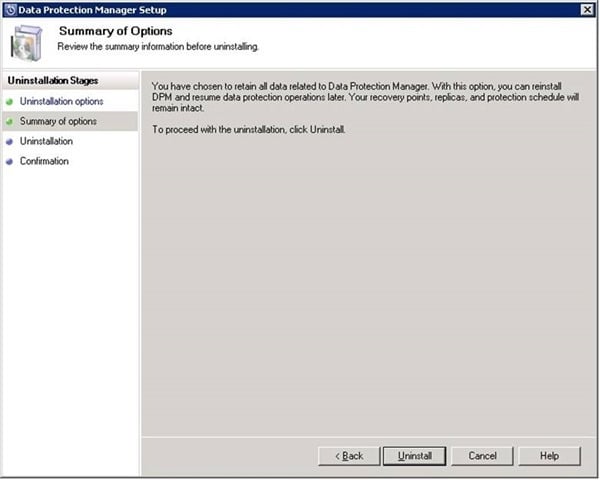Click the blue bullet beside Confirmation

pos(10,162)
